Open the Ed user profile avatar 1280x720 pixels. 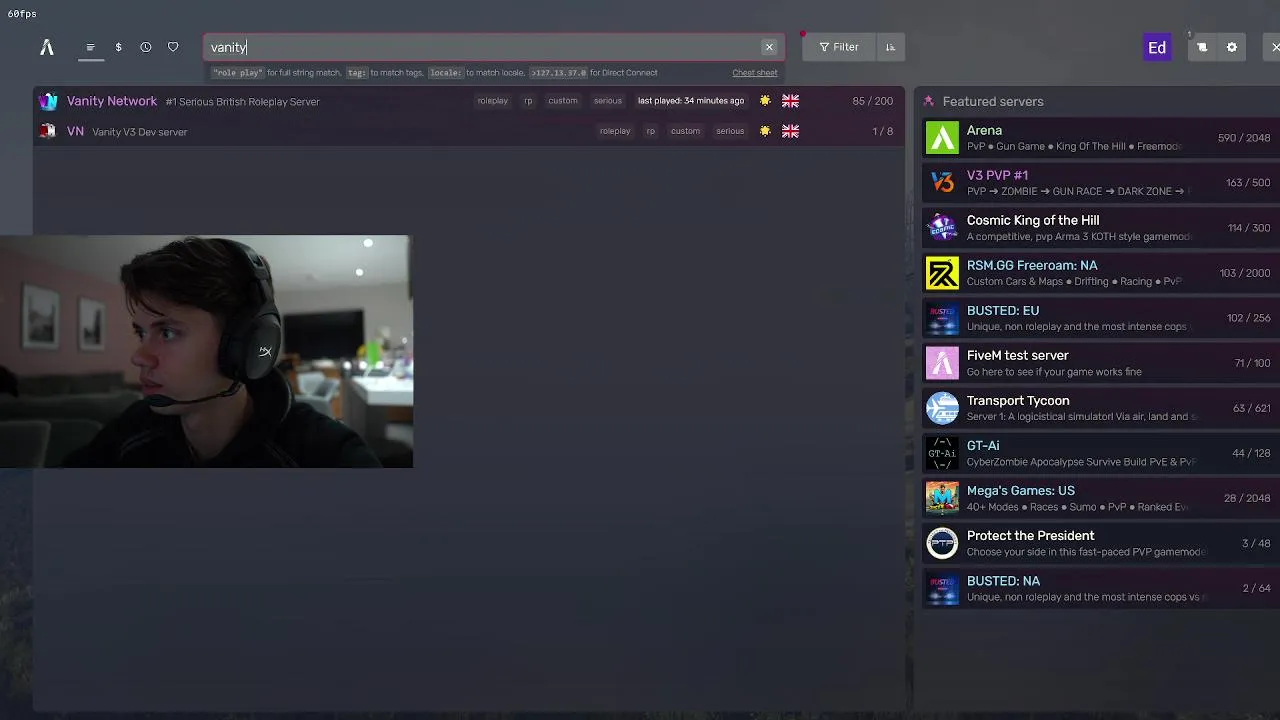point(1157,47)
